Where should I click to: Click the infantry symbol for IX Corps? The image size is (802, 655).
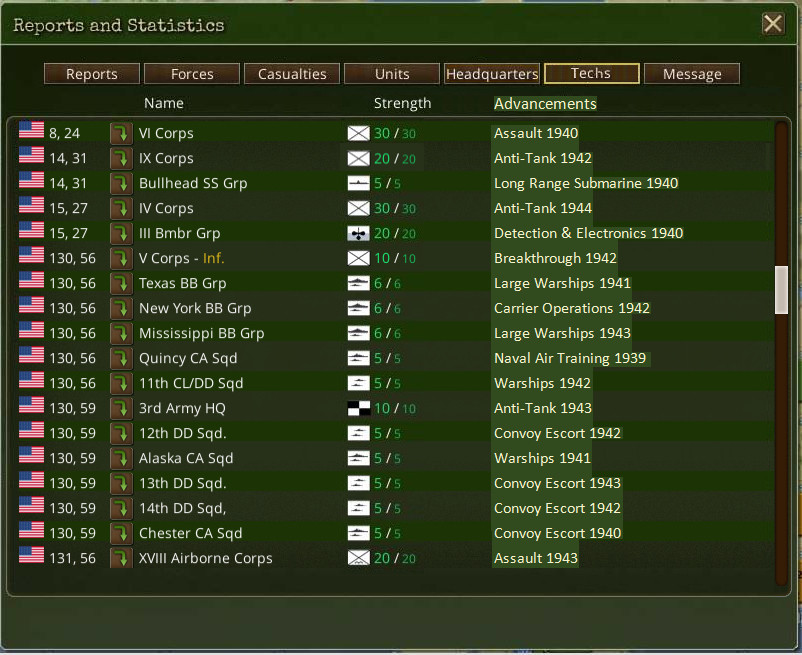point(359,159)
